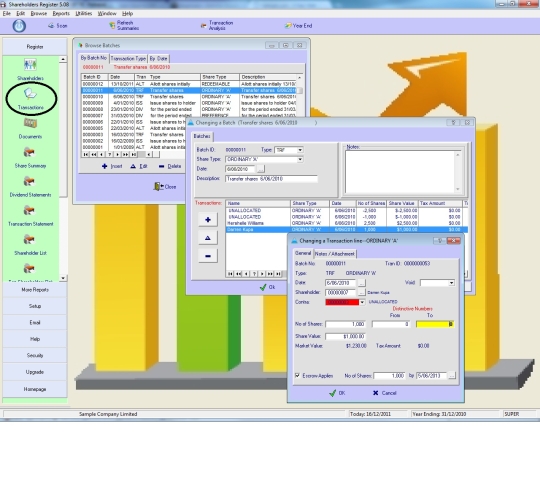
Task: Click Edit in Browse Batches
Action: coord(138,166)
